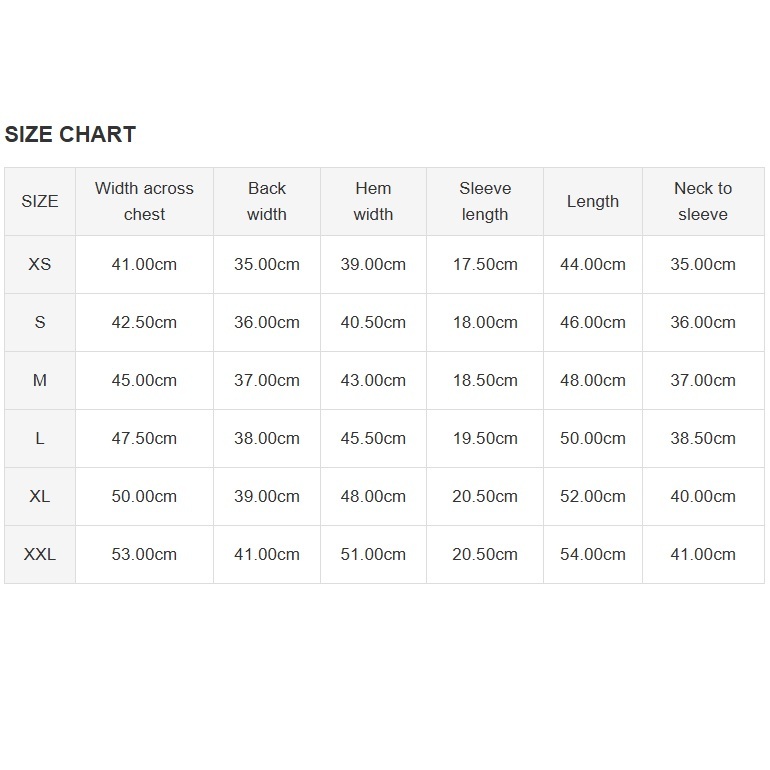The height and width of the screenshot is (770, 770).
Task: Select the 53.00cm chest width for XXL
Action: pos(144,554)
